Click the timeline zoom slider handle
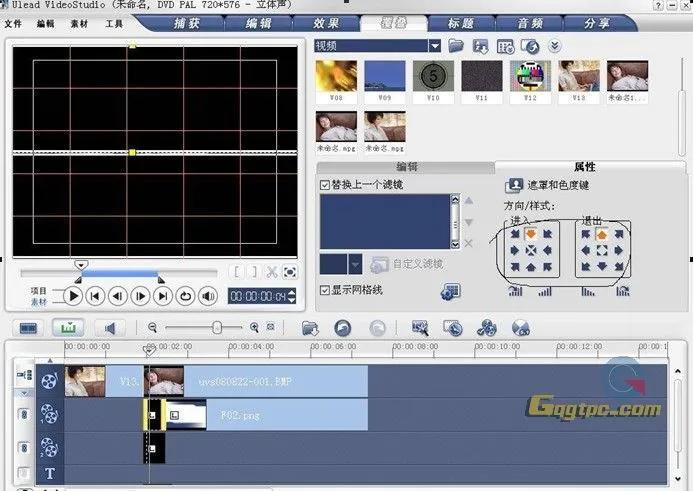The height and width of the screenshot is (491, 693). click(216, 327)
